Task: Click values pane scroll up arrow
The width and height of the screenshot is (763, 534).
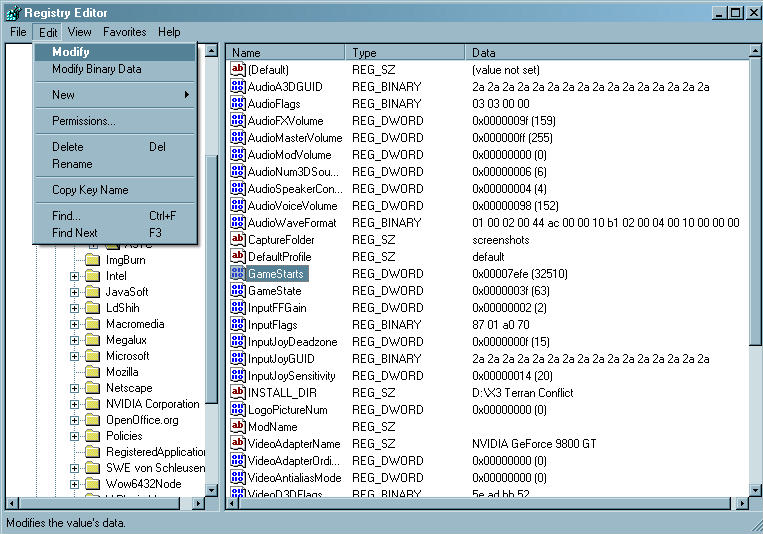Action: click(755, 51)
